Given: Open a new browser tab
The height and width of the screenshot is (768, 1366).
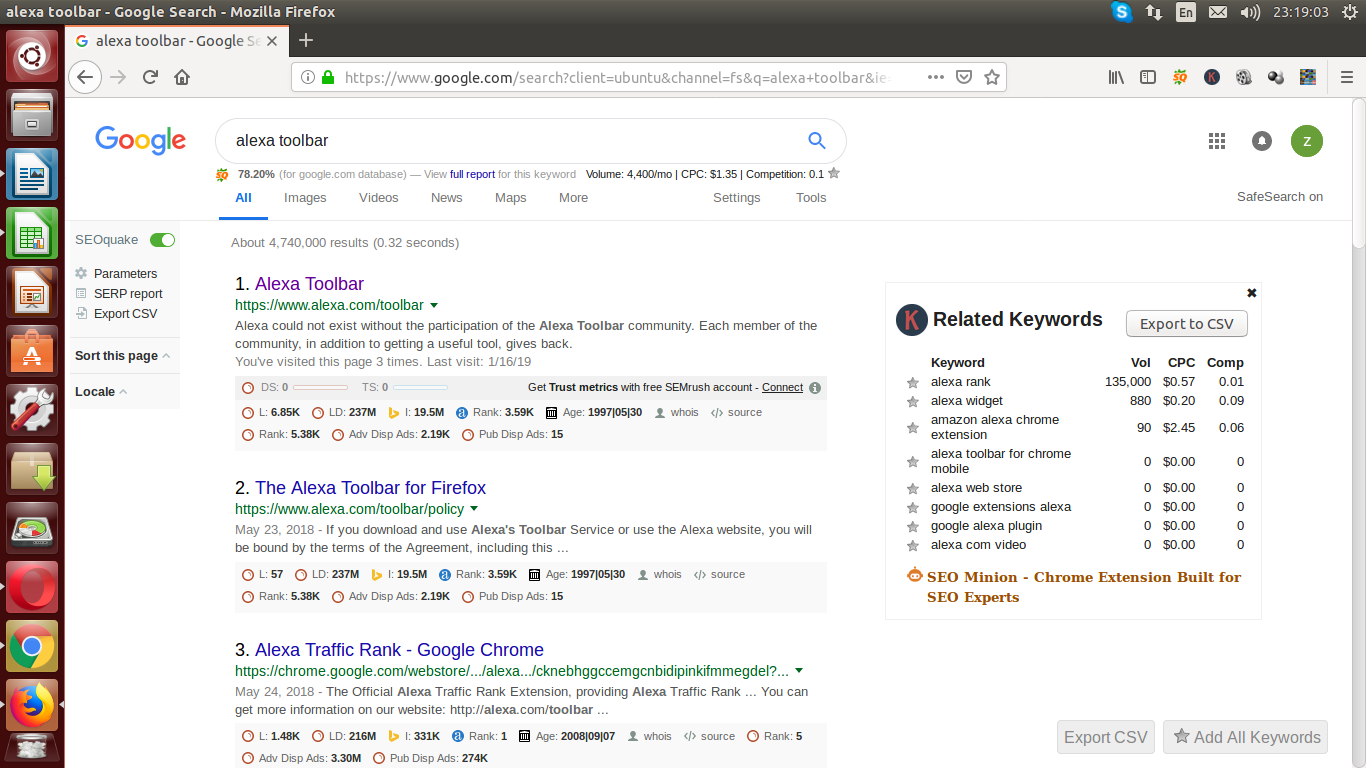Looking at the screenshot, I should point(306,40).
